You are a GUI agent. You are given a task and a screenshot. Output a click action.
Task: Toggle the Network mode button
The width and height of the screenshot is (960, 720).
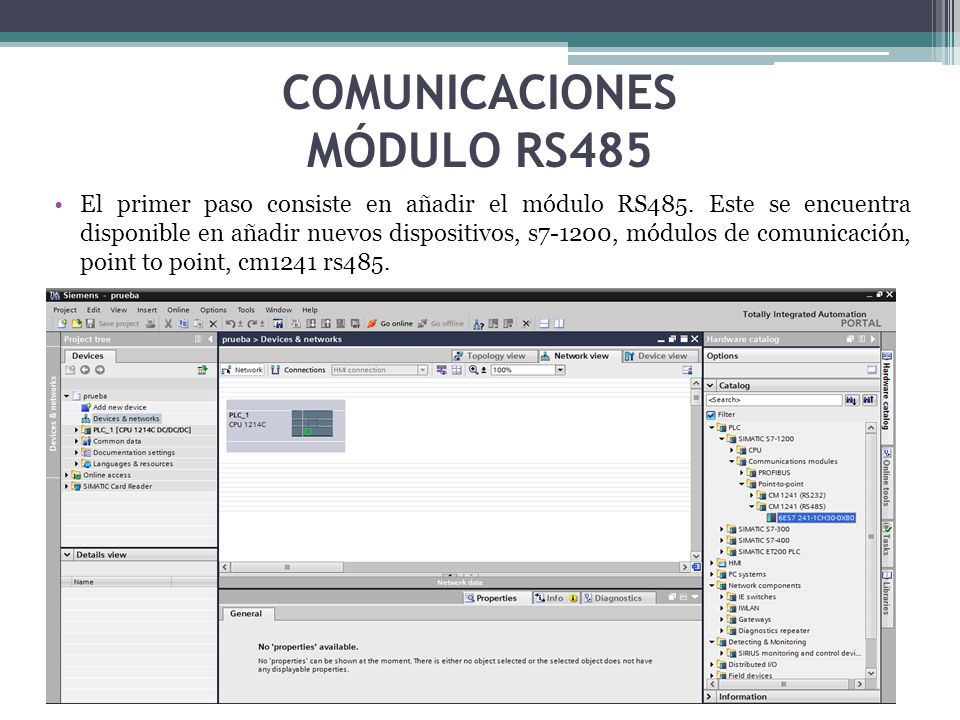(242, 370)
